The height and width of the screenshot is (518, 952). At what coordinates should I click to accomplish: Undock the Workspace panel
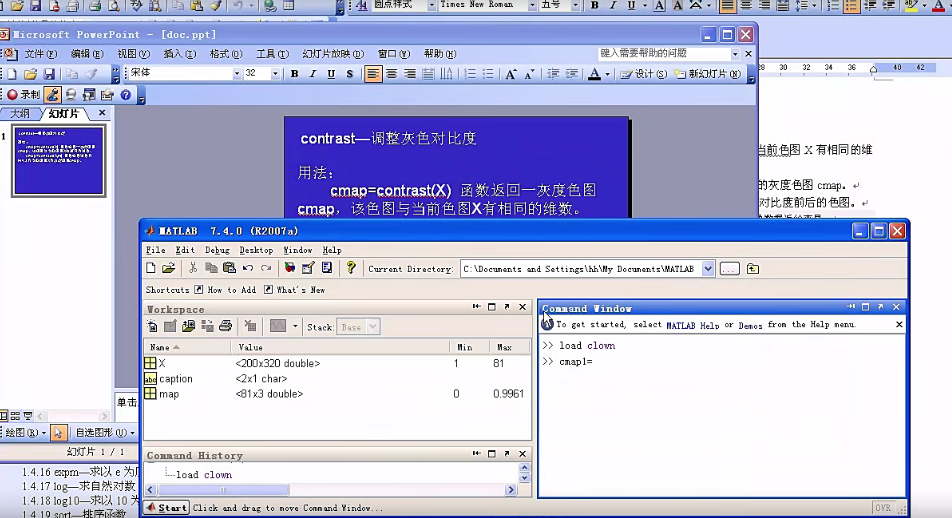click(507, 307)
